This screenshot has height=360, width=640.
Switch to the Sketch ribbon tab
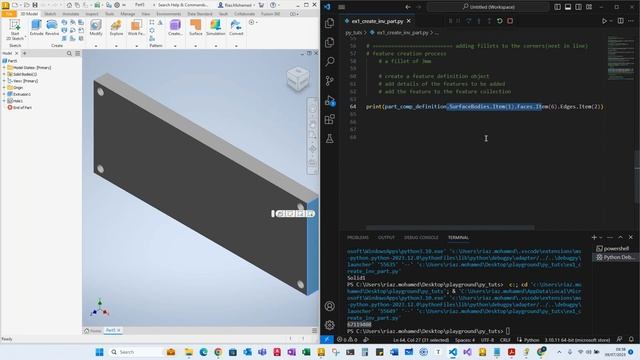coord(50,14)
